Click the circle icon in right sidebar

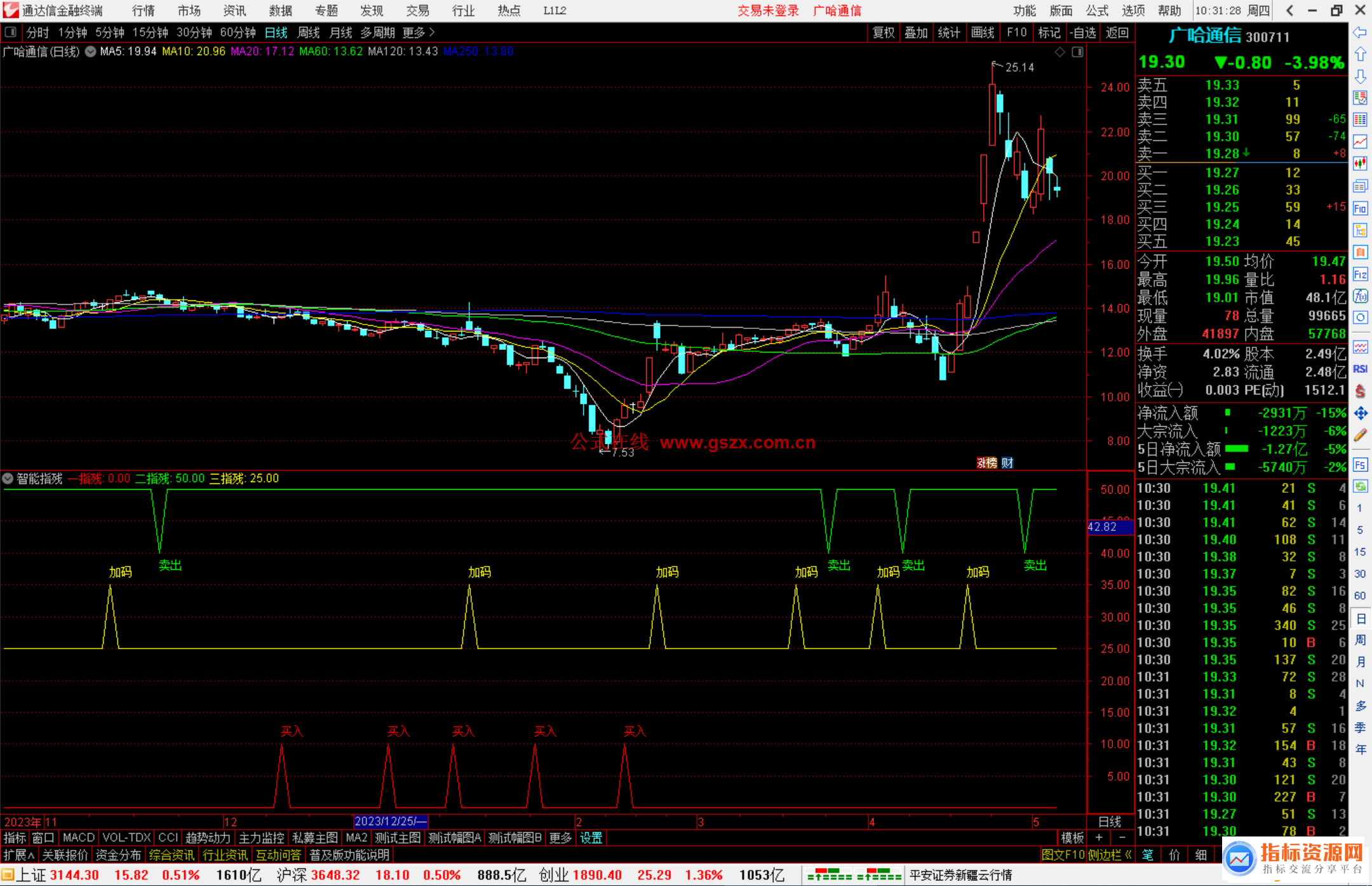pyautogui.click(x=1360, y=318)
